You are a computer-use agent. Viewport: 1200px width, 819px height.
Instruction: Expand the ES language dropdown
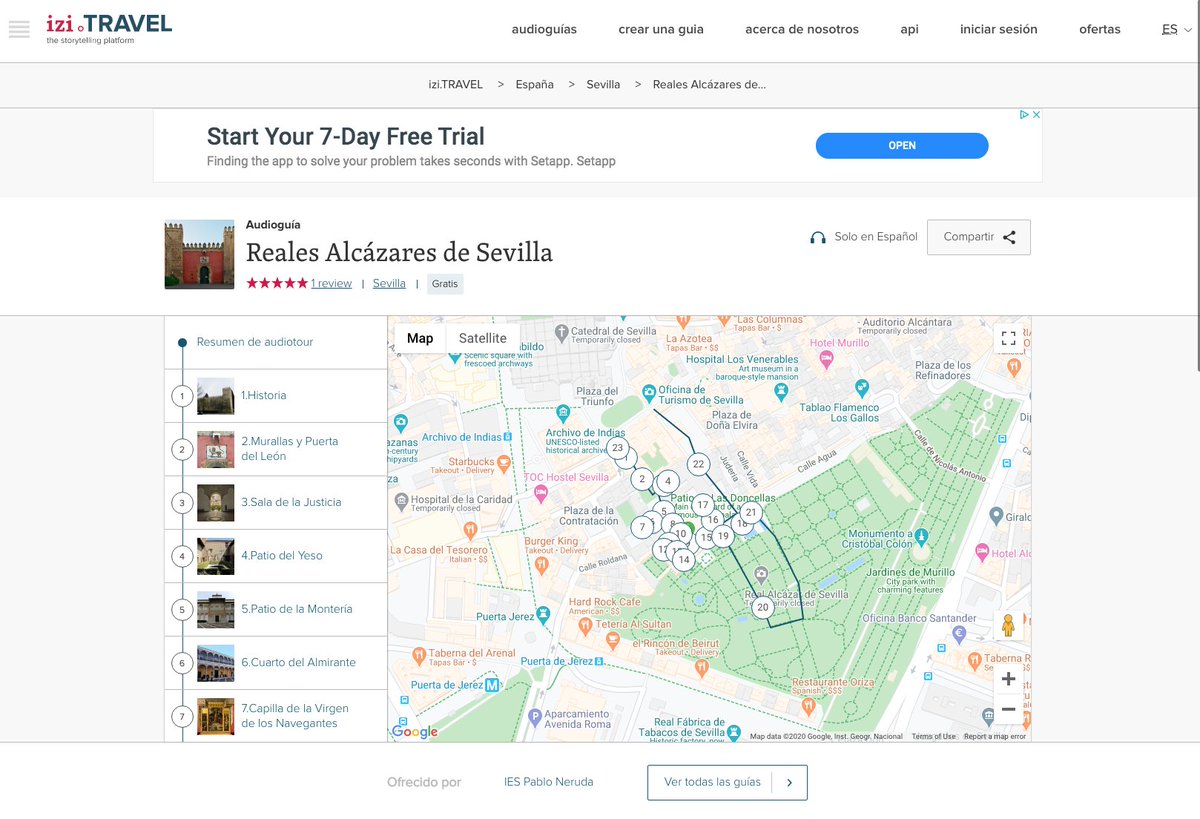point(1177,29)
